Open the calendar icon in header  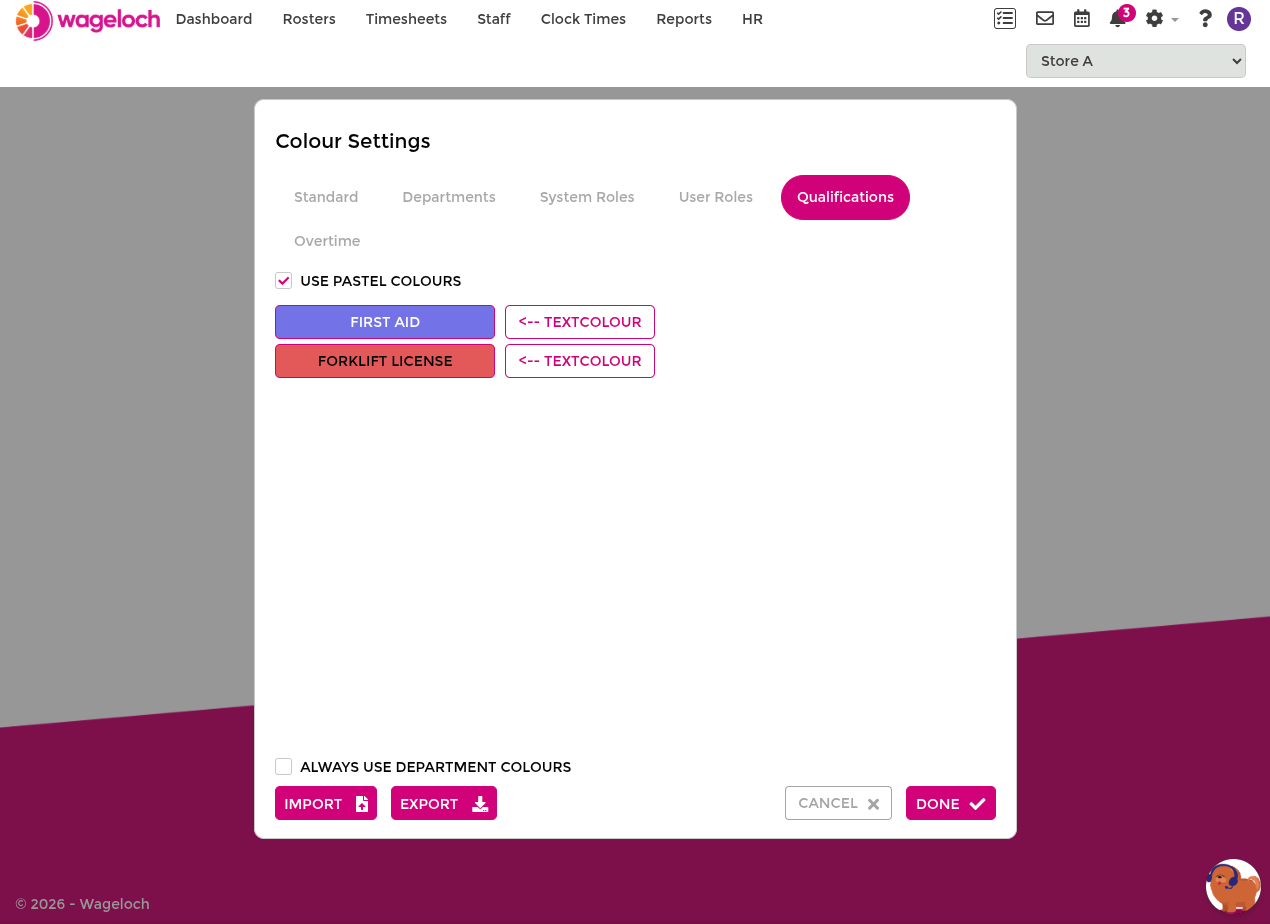(x=1081, y=18)
